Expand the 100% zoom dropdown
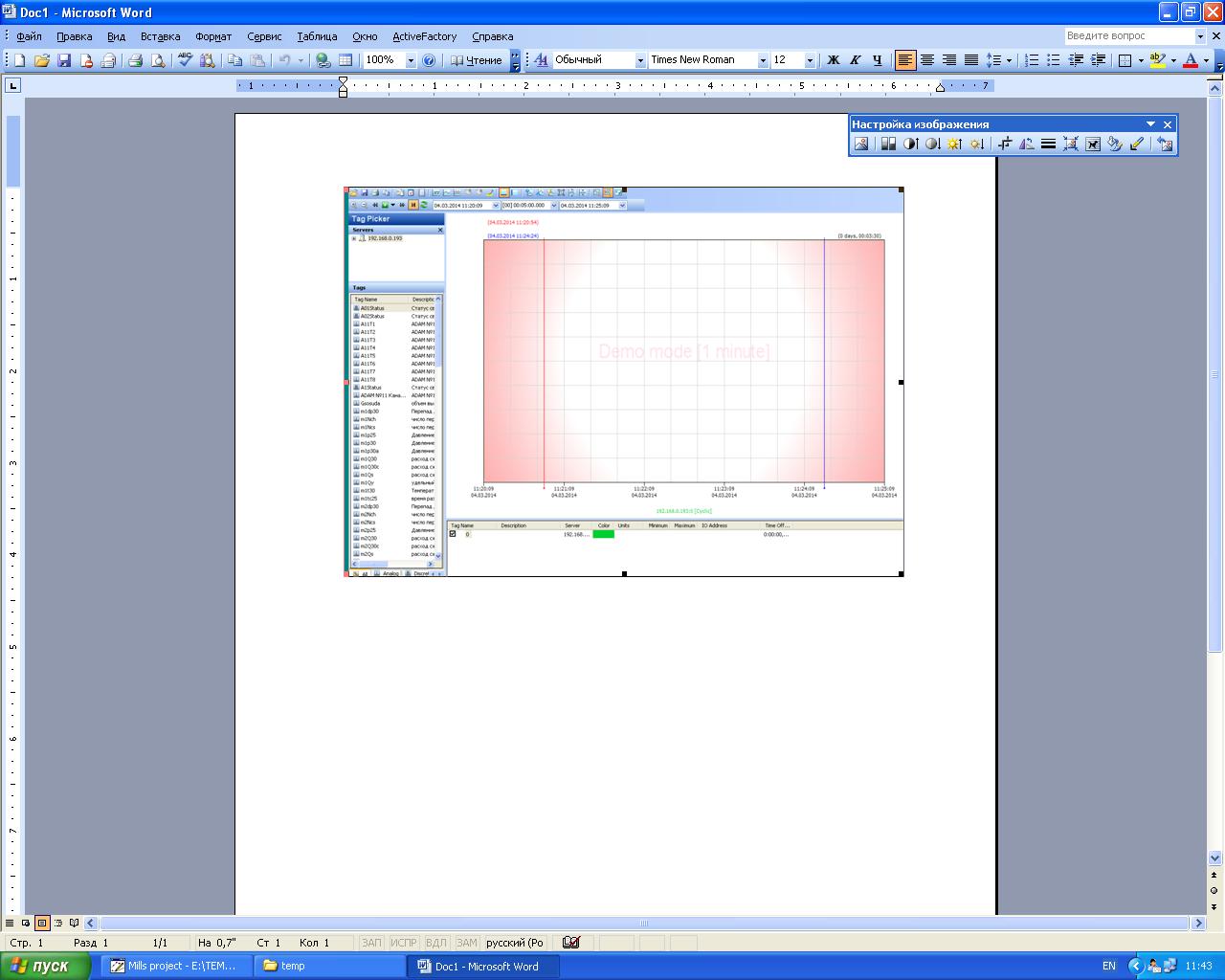 point(411,60)
